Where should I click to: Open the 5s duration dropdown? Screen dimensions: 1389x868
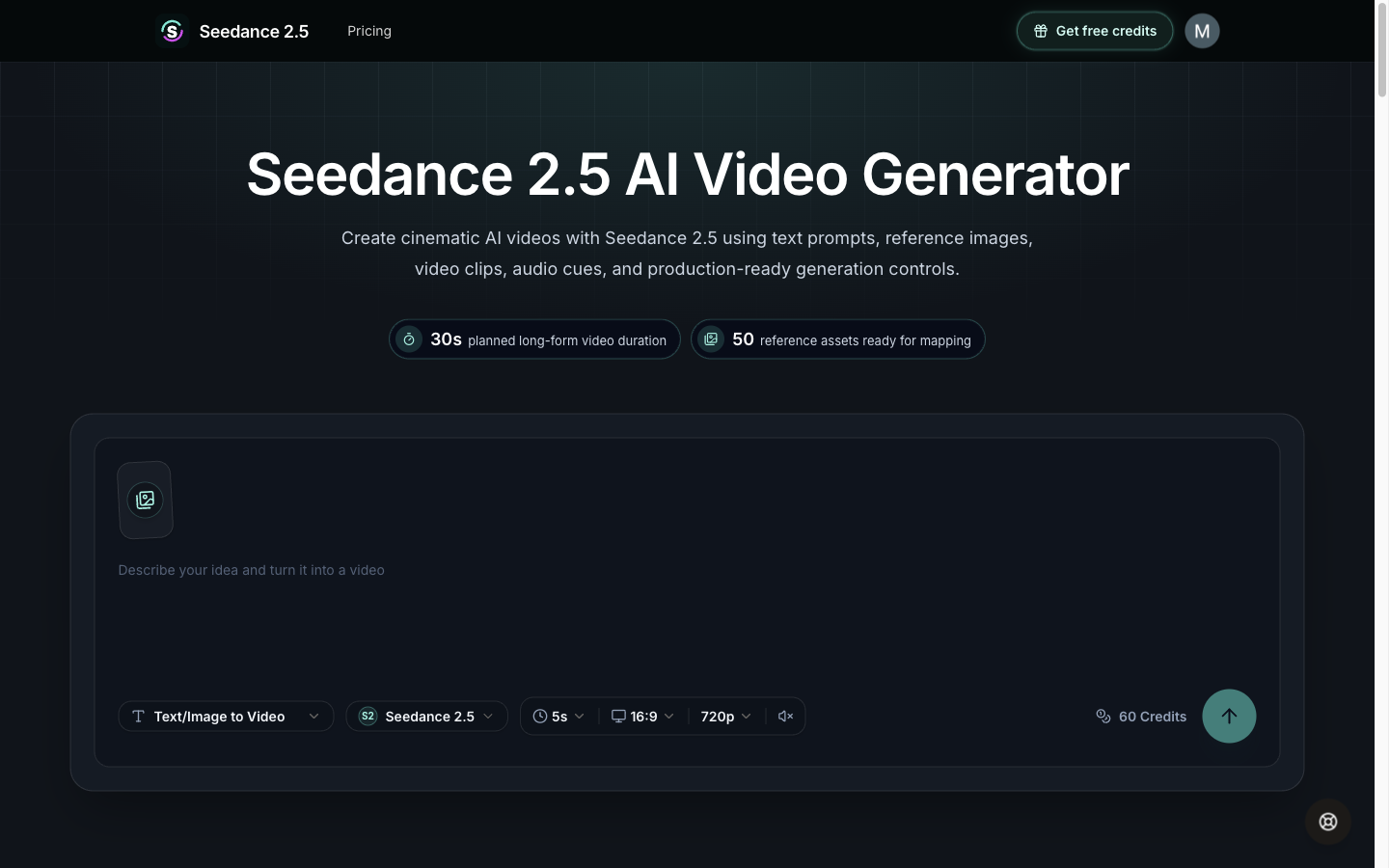[559, 716]
